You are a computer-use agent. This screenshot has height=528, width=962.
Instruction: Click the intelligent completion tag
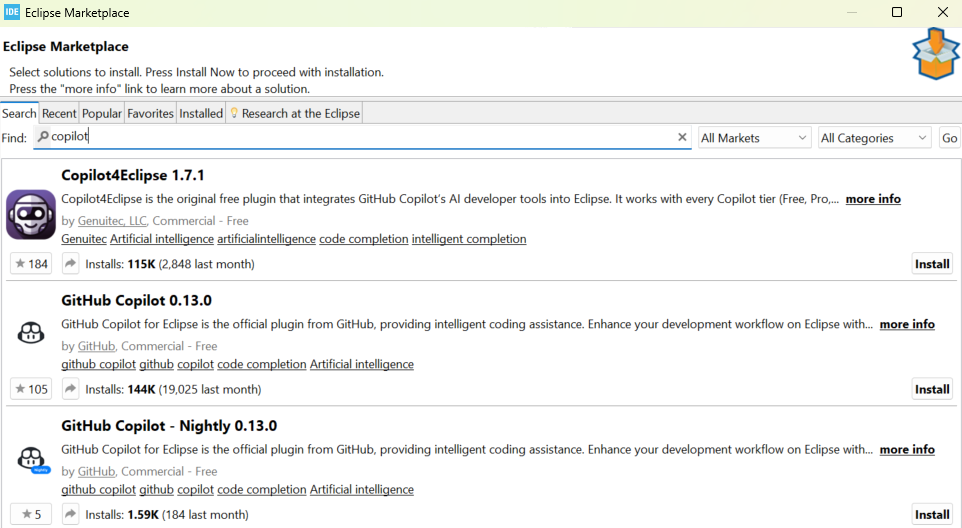[x=469, y=239]
